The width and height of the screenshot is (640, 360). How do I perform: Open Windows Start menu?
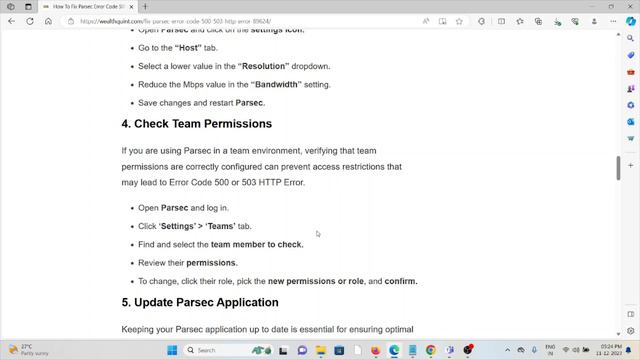pos(172,350)
